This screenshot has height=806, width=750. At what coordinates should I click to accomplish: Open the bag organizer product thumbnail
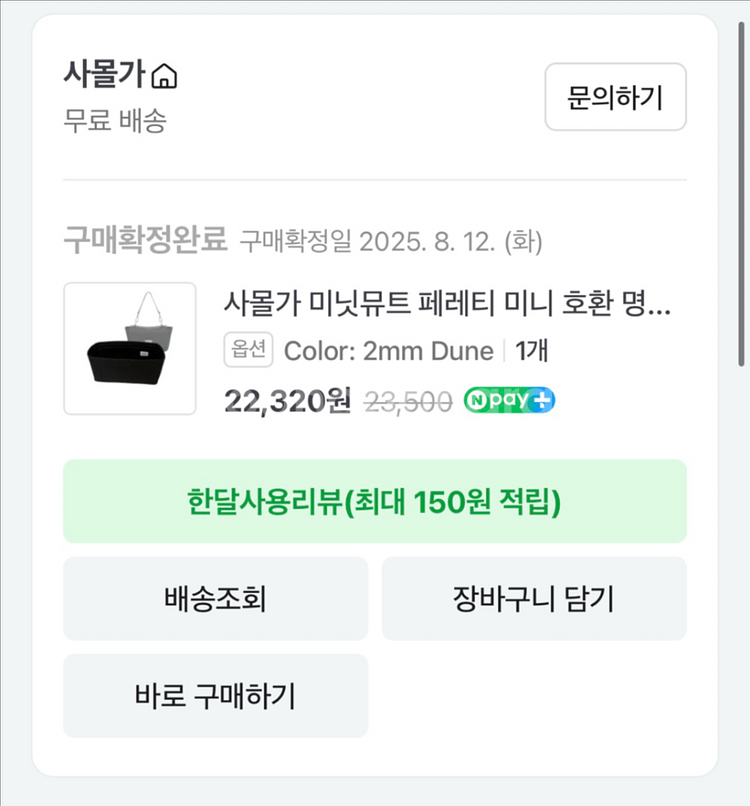[130, 348]
